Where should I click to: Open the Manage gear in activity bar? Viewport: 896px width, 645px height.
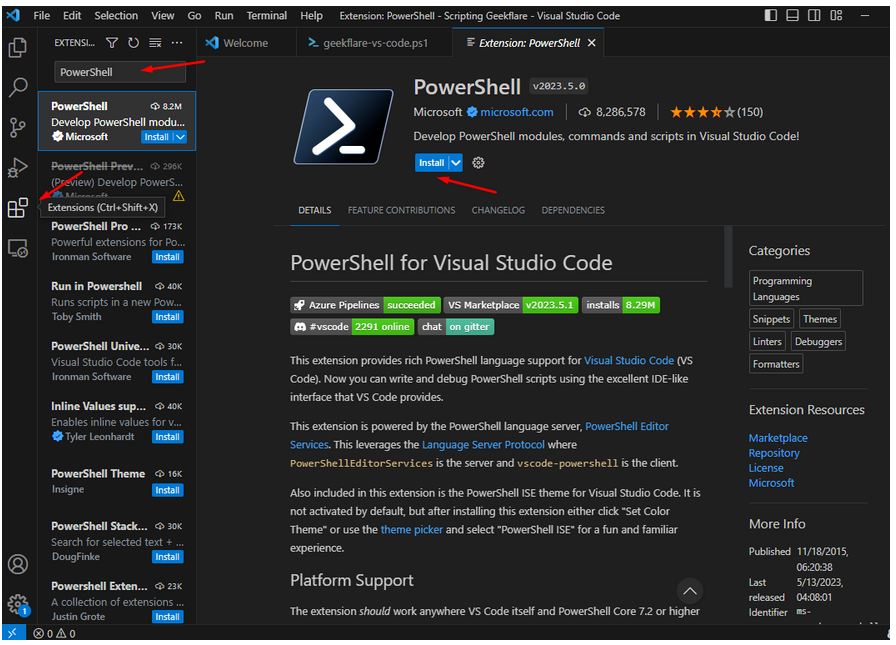pos(18,604)
